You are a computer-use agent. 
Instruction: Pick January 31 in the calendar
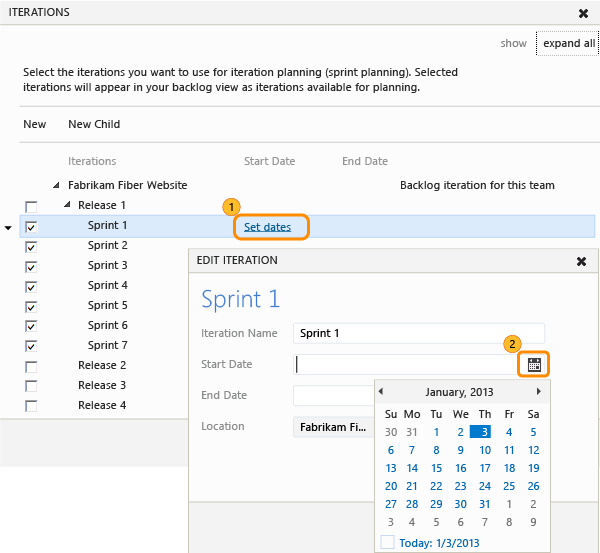(485, 504)
